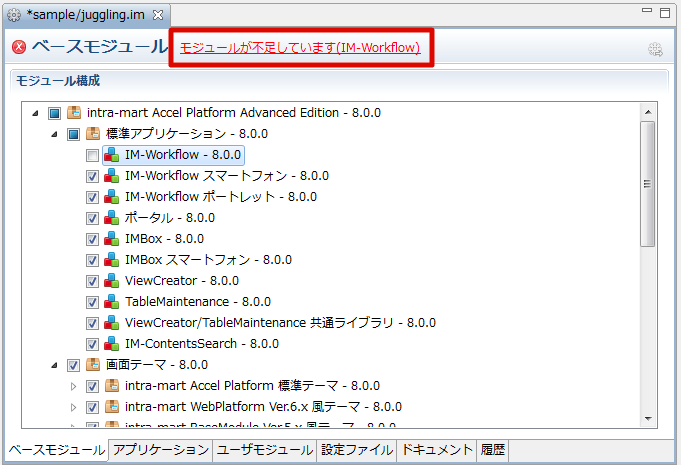This screenshot has width=681, height=465.
Task: Click the module icon for IM-ContentsSearch
Action: click(112, 344)
